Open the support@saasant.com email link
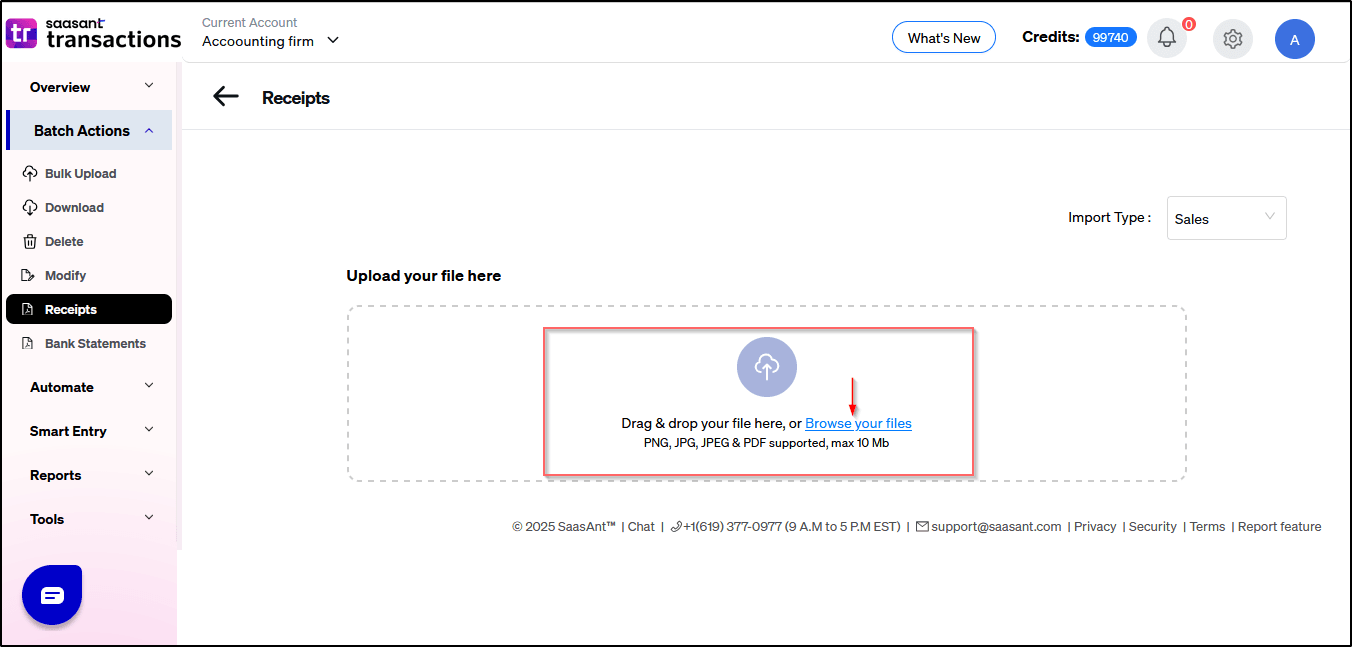Viewport: 1352px width, 647px height. (995, 527)
